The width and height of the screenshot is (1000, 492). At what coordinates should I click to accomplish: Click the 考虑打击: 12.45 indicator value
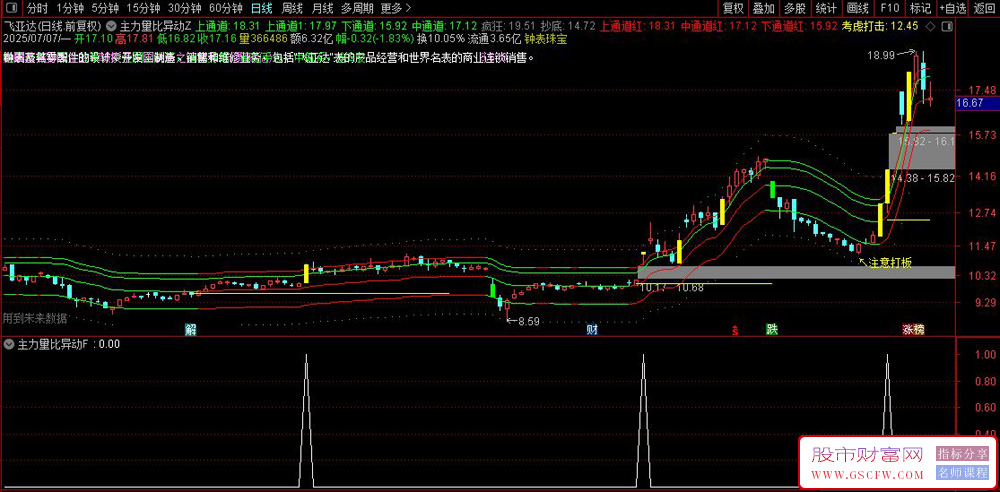(x=879, y=27)
